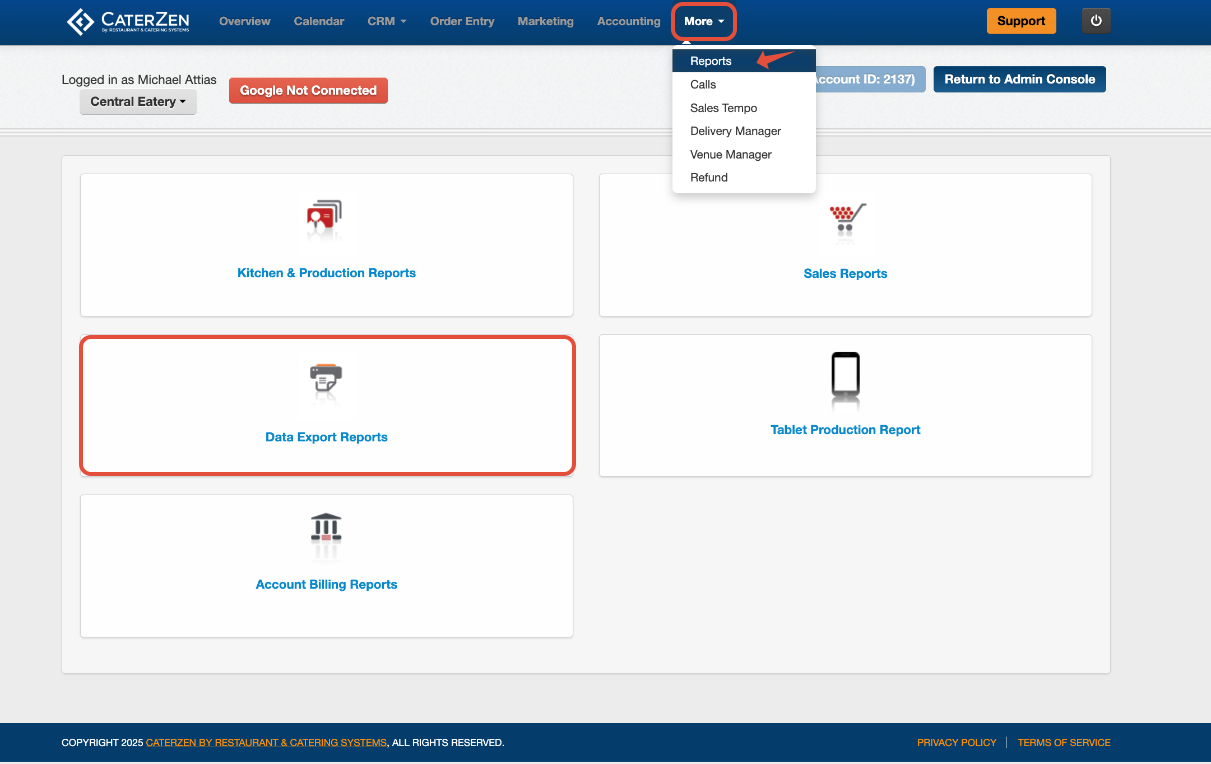Go to Calendar in the navbar
Screen dimensions: 1211x764
pos(319,21)
